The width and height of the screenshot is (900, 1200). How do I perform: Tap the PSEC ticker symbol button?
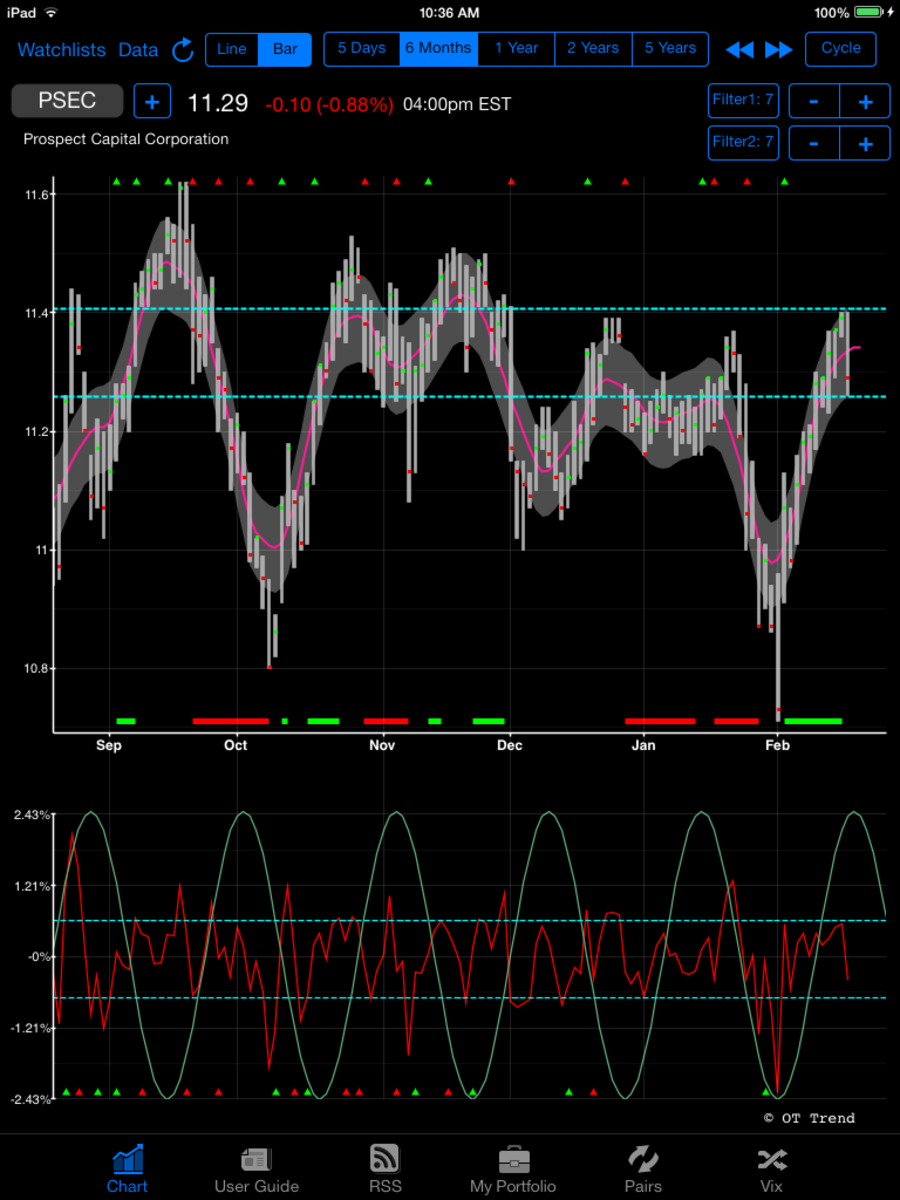(67, 101)
